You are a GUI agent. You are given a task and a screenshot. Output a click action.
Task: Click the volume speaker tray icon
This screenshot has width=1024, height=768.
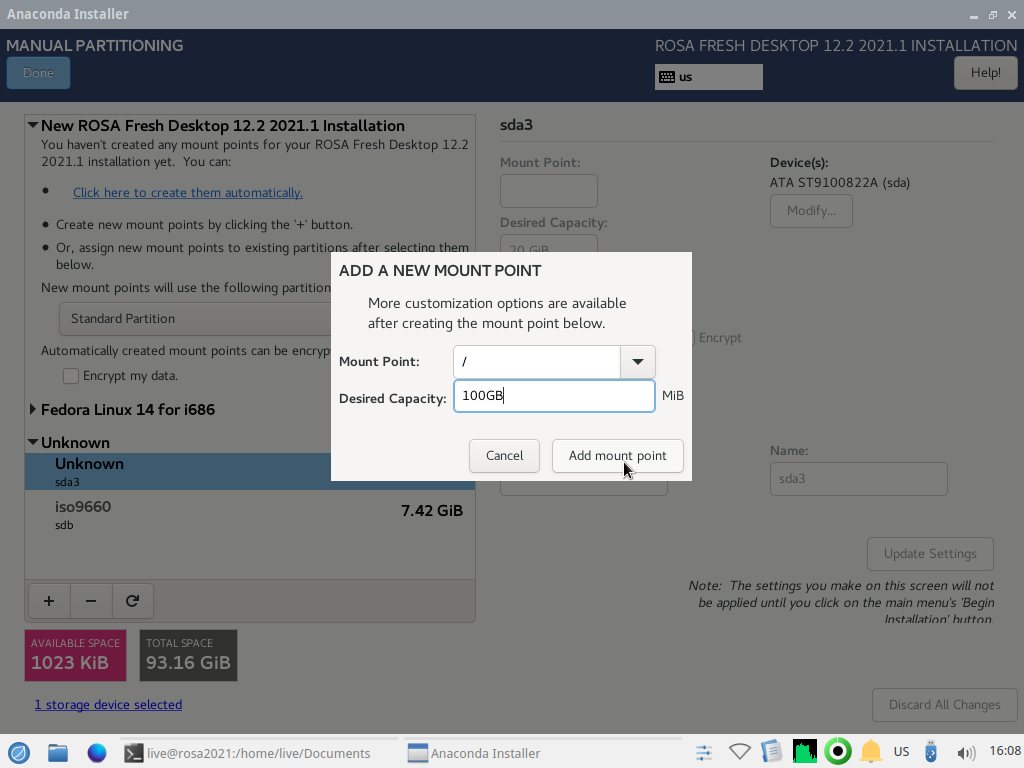965,753
